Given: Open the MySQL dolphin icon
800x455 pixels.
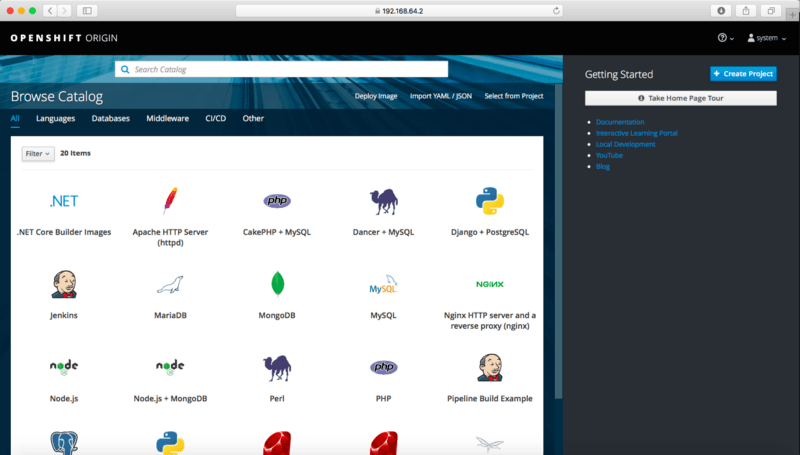Looking at the screenshot, I should (384, 284).
